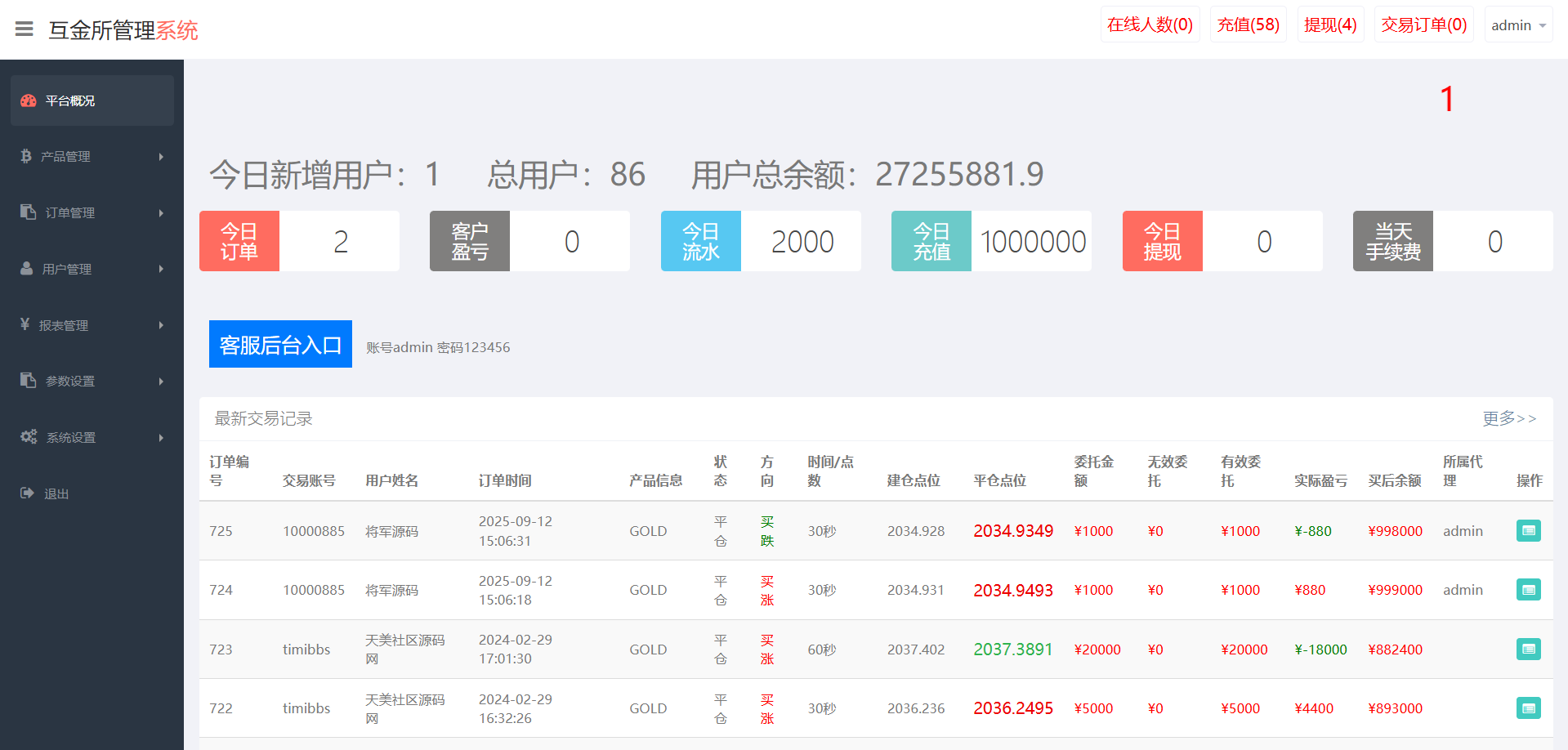Image resolution: width=1568 pixels, height=750 pixels.
Task: Click the 今日充值 teal stat tile
Action: tap(931, 241)
